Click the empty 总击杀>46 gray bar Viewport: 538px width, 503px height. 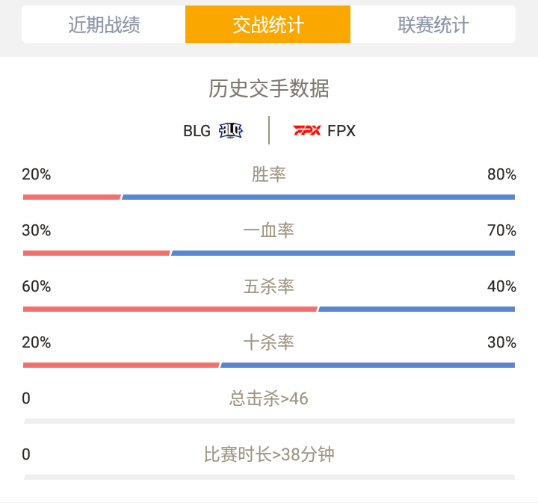(x=269, y=421)
